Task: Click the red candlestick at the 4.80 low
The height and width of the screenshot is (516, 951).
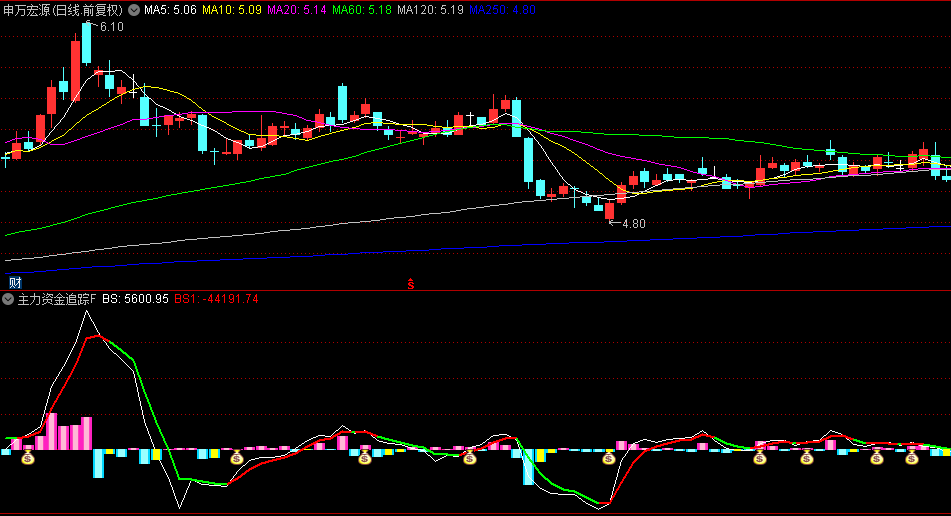Action: tap(610, 211)
